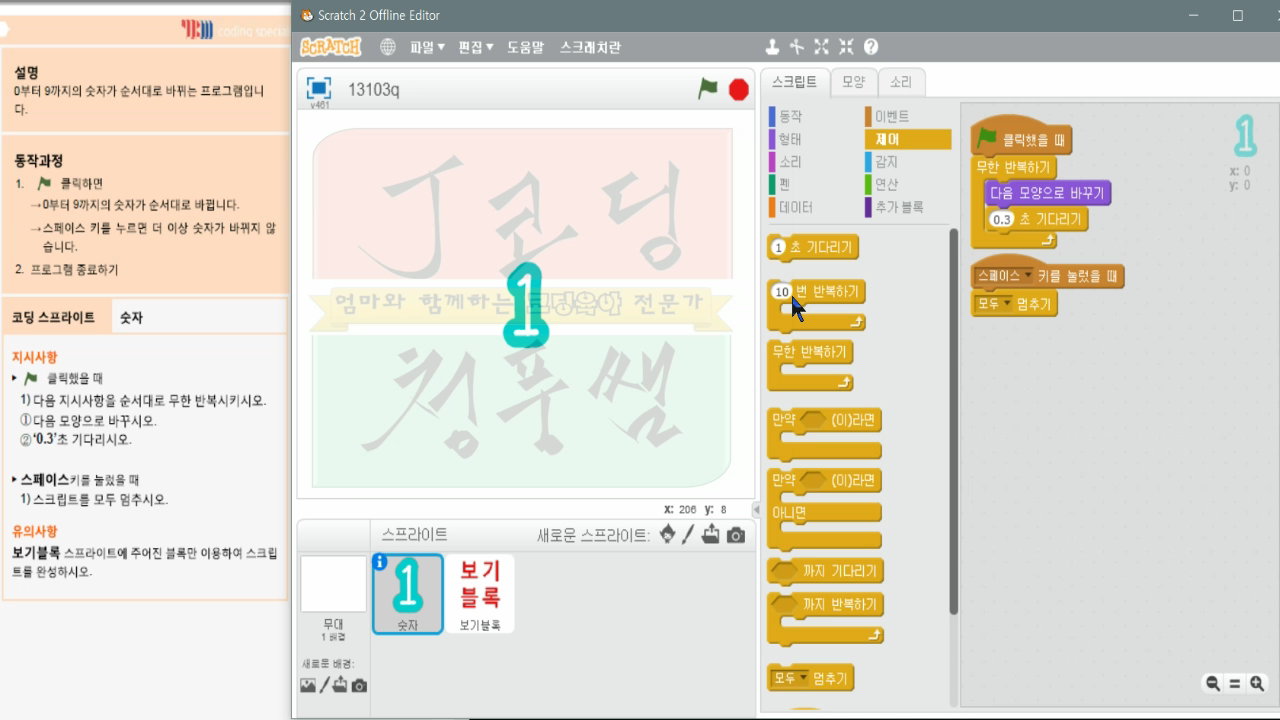Open the globe language menu
This screenshot has width=1280, height=720.
pos(388,47)
